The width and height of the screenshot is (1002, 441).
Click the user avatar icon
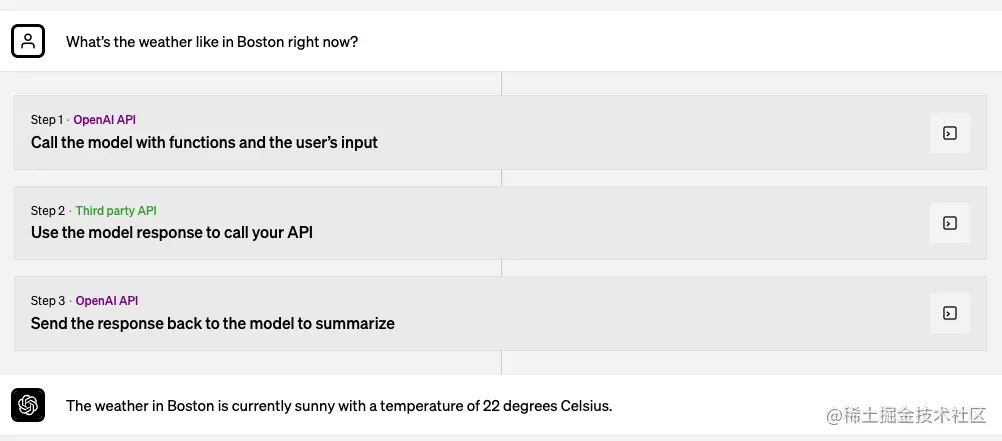(28, 41)
